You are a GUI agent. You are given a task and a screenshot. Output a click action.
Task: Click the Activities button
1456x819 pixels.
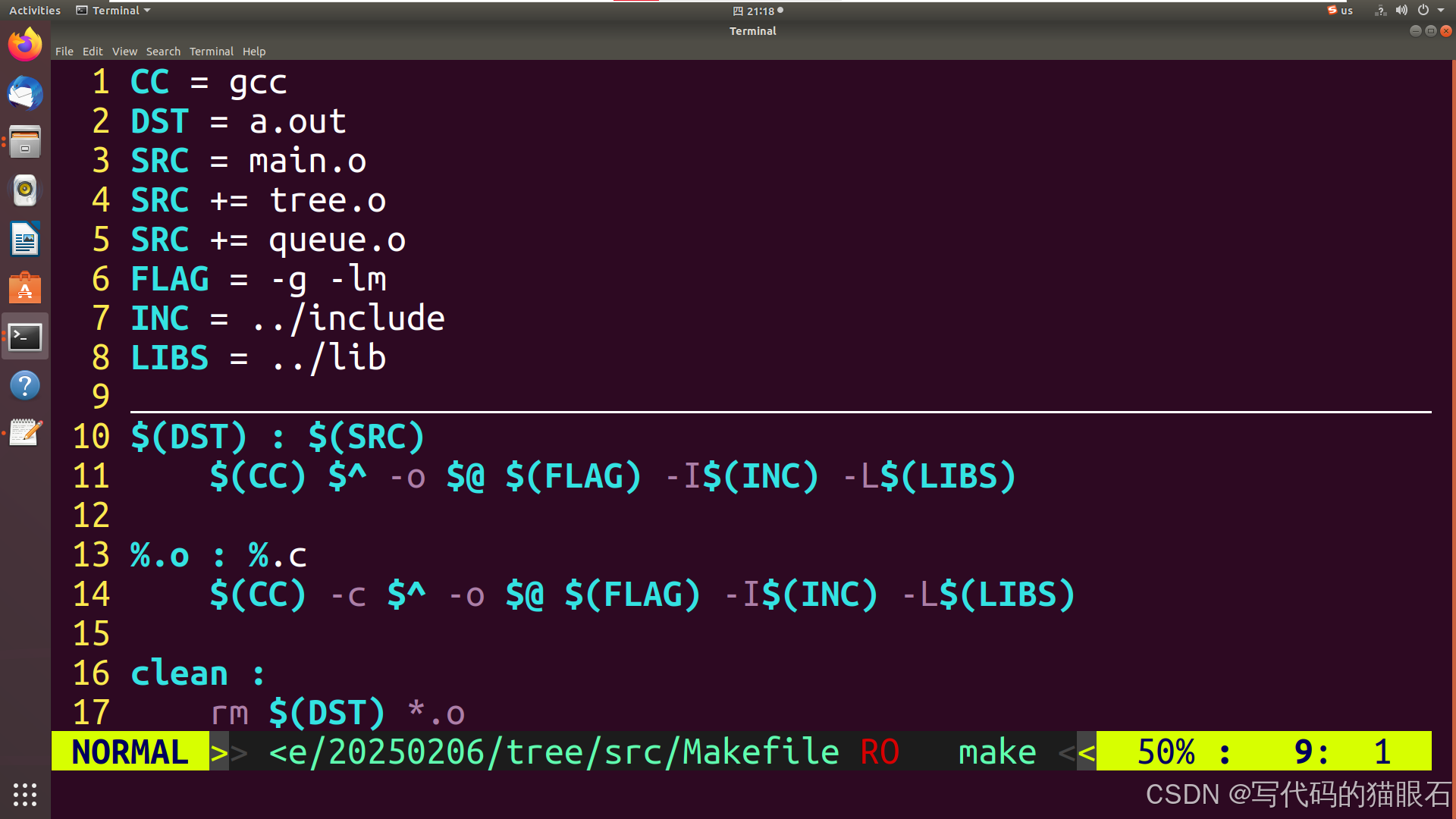(35, 11)
